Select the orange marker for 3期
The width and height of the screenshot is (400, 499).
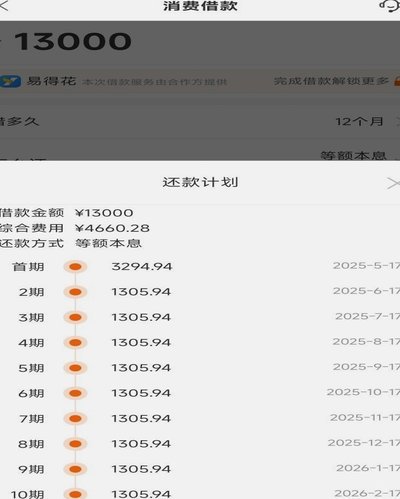coord(75,317)
